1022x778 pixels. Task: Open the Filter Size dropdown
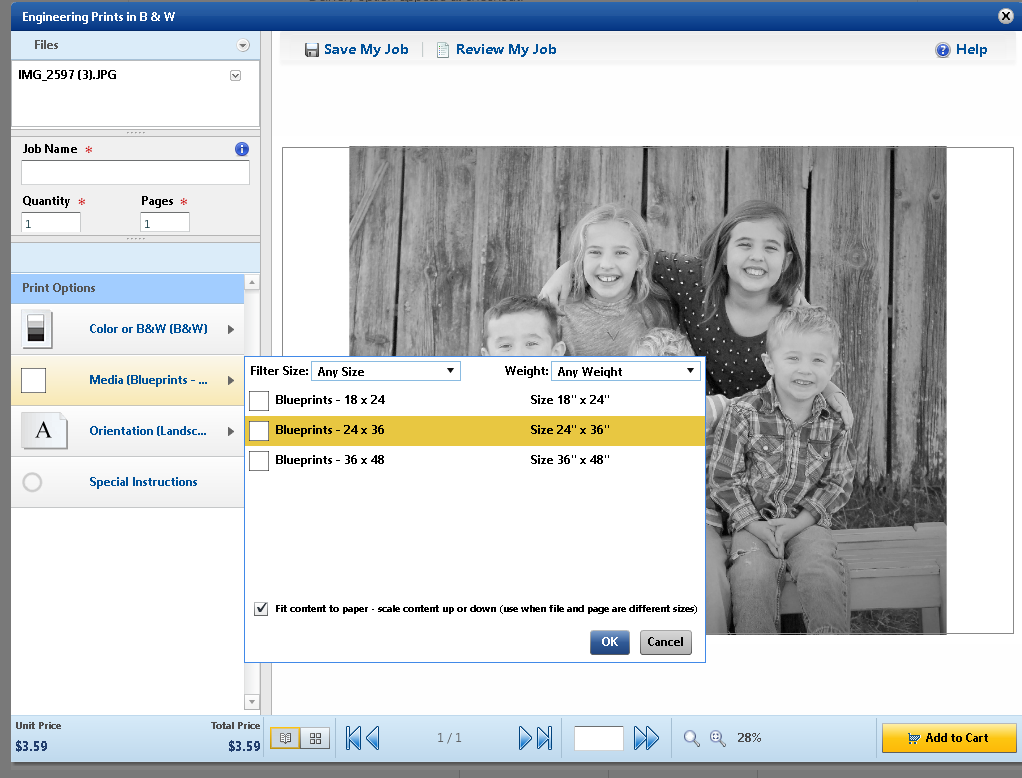[x=385, y=371]
